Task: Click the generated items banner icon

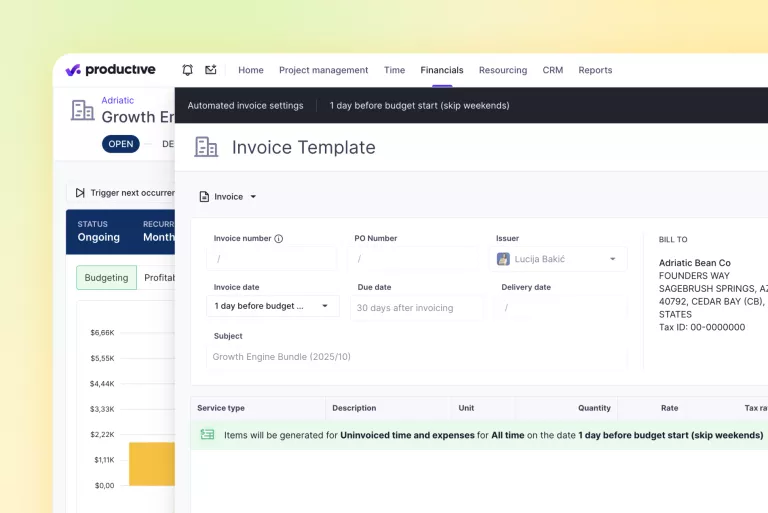Action: click(207, 435)
